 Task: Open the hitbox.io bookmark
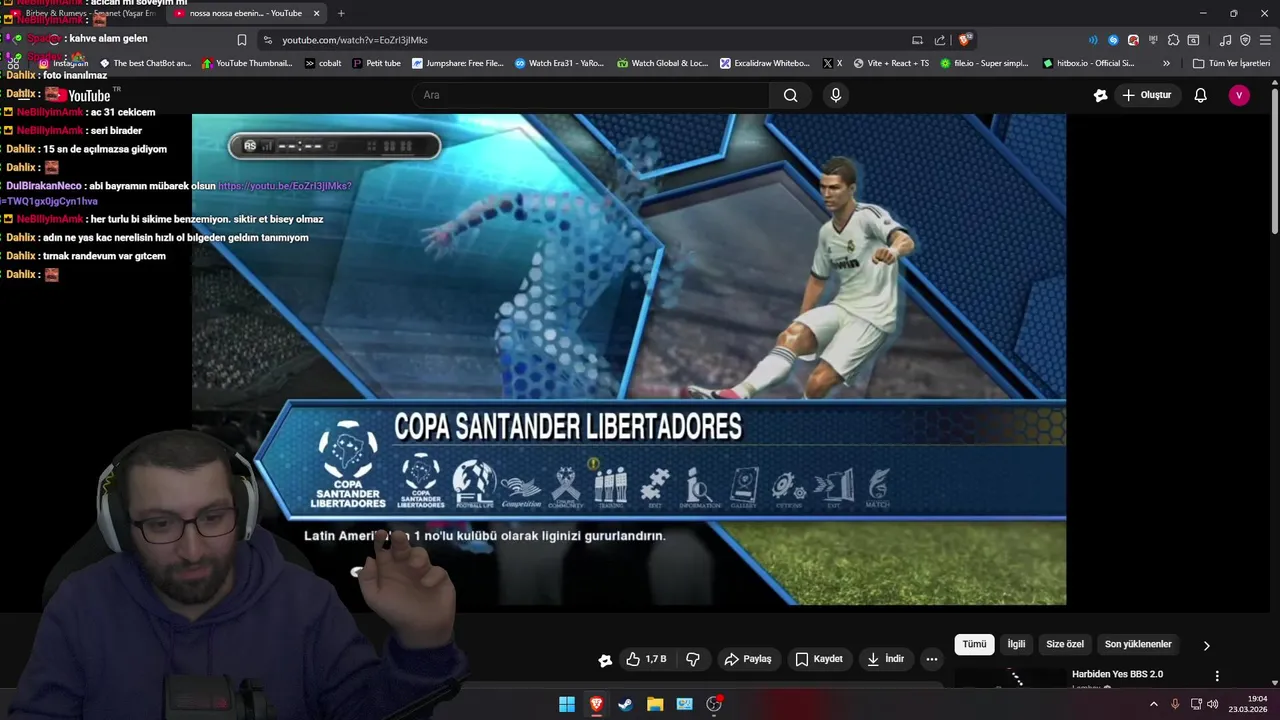(x=1088, y=63)
